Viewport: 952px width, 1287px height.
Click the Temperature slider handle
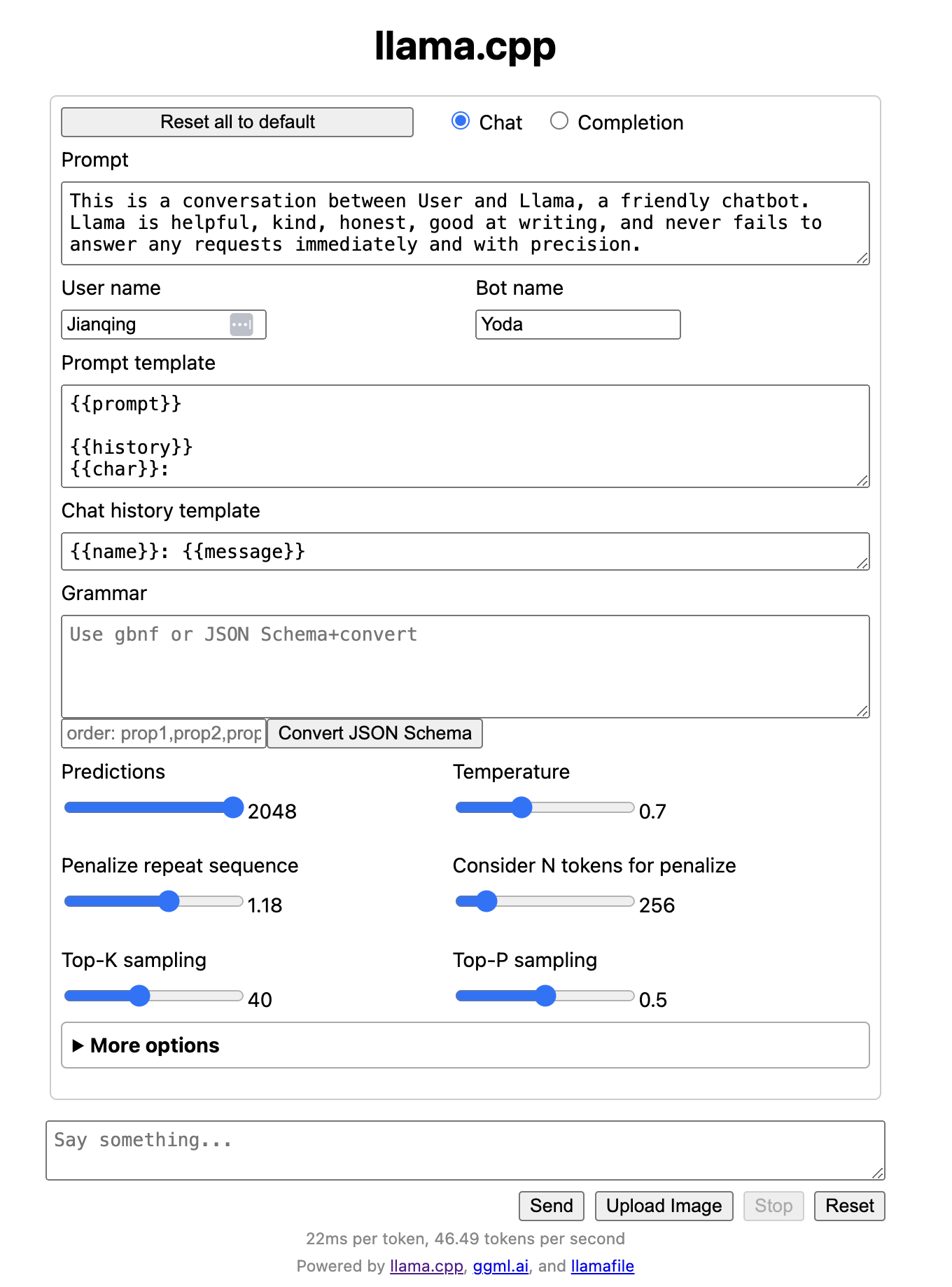(521, 807)
